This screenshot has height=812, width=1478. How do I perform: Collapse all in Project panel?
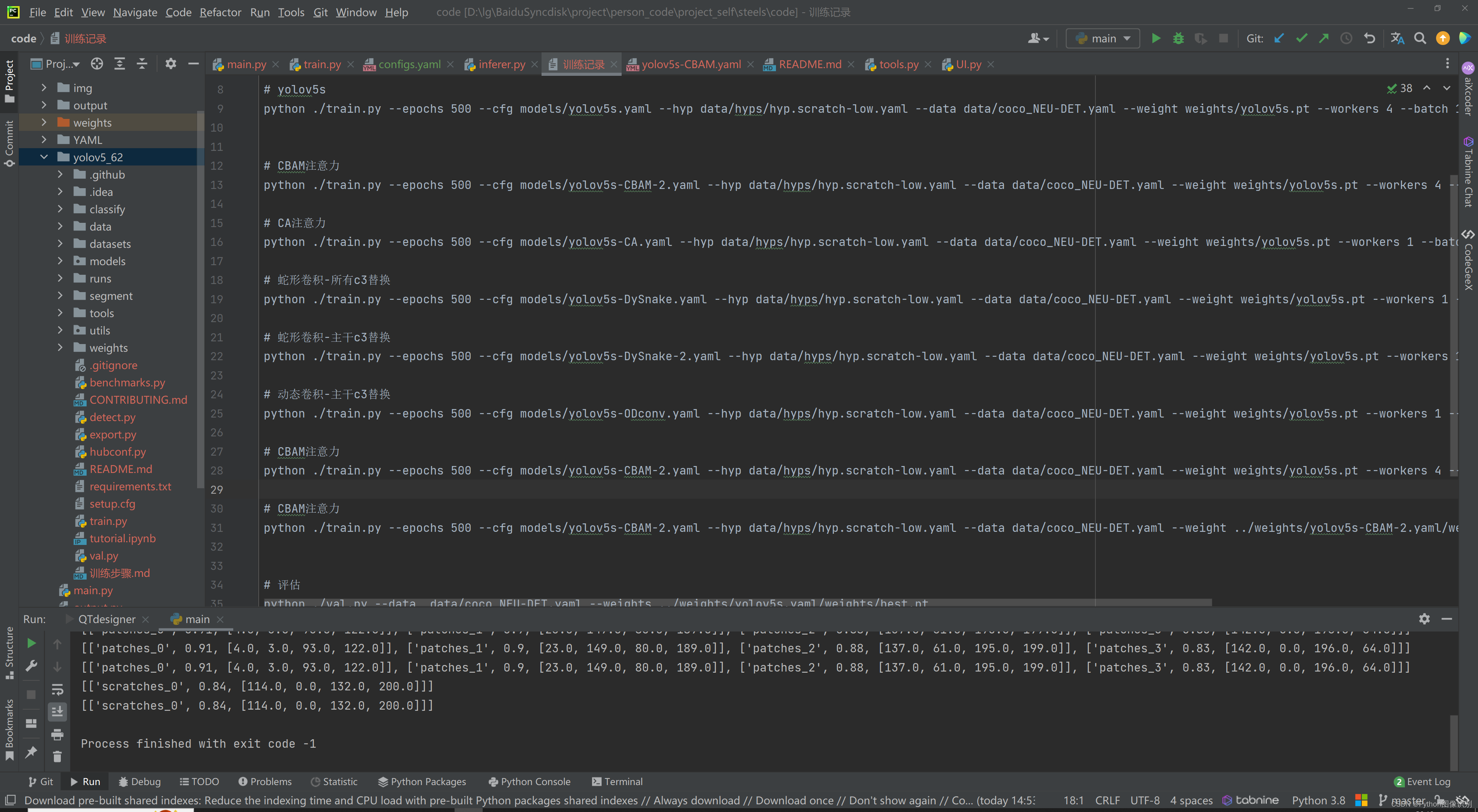[x=142, y=64]
